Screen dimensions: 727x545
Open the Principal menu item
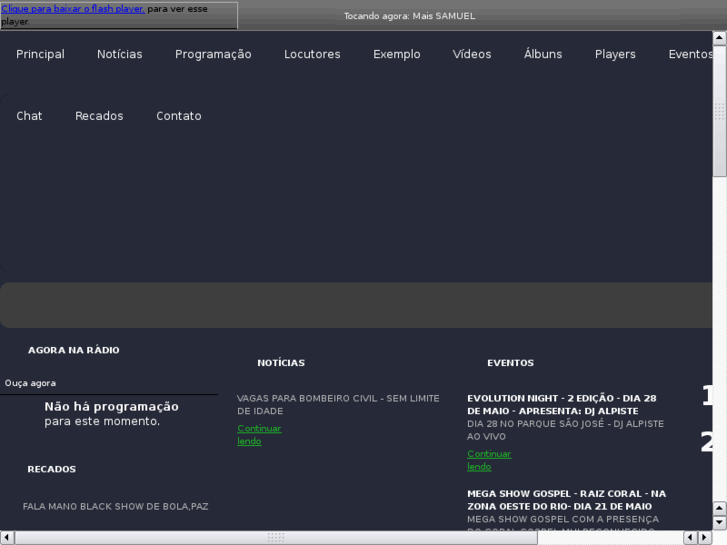(x=40, y=54)
